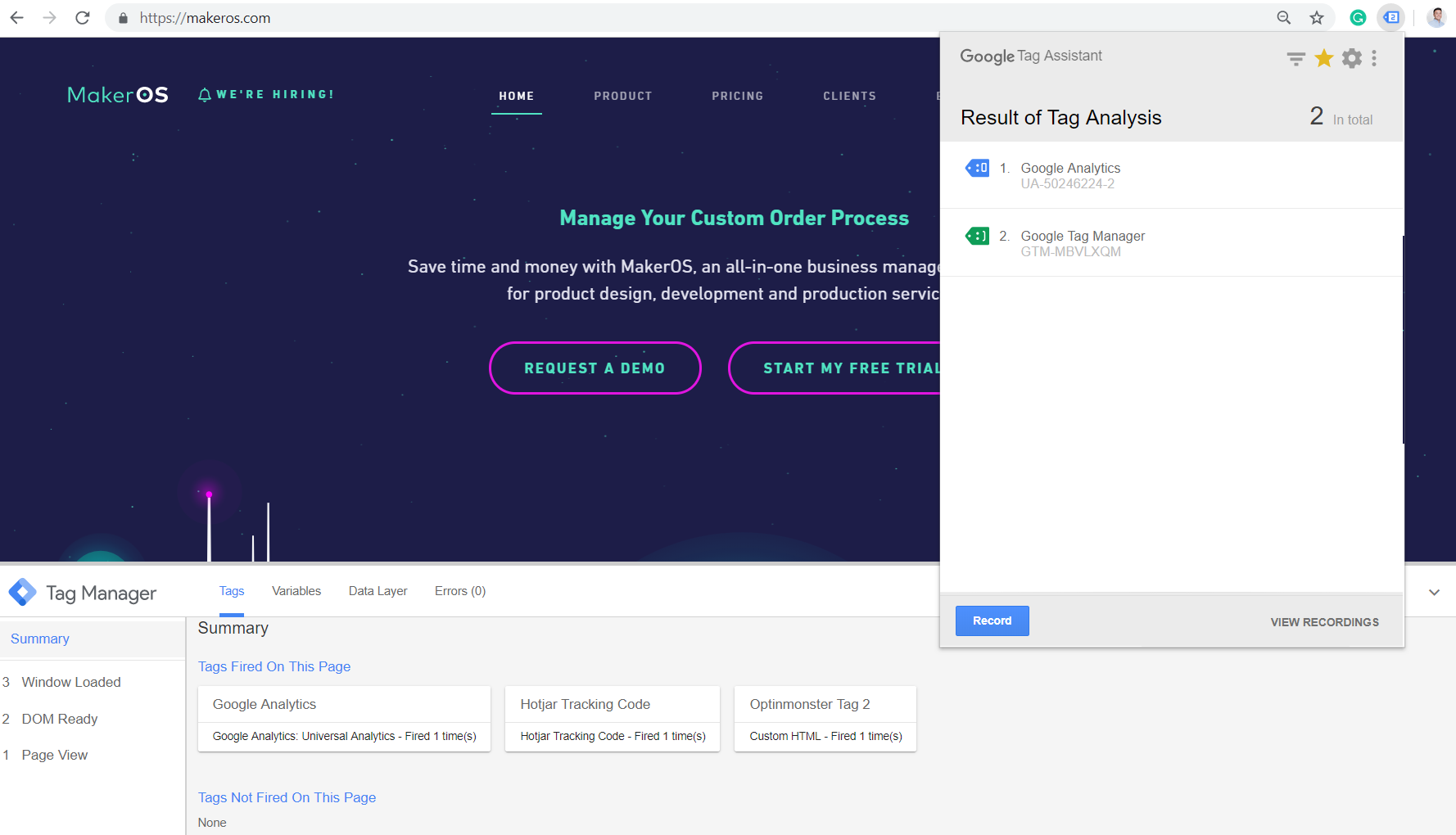Open the Clients nav item
Screen dimensions: 1456x835
click(850, 96)
